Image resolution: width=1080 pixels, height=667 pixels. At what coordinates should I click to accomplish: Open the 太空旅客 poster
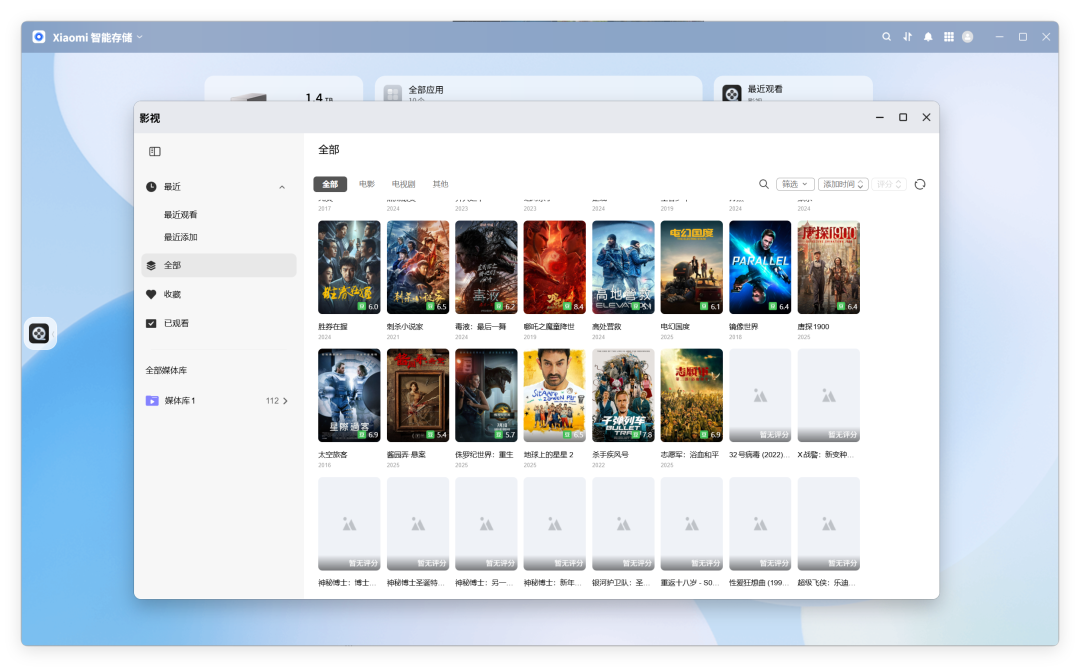click(349, 396)
